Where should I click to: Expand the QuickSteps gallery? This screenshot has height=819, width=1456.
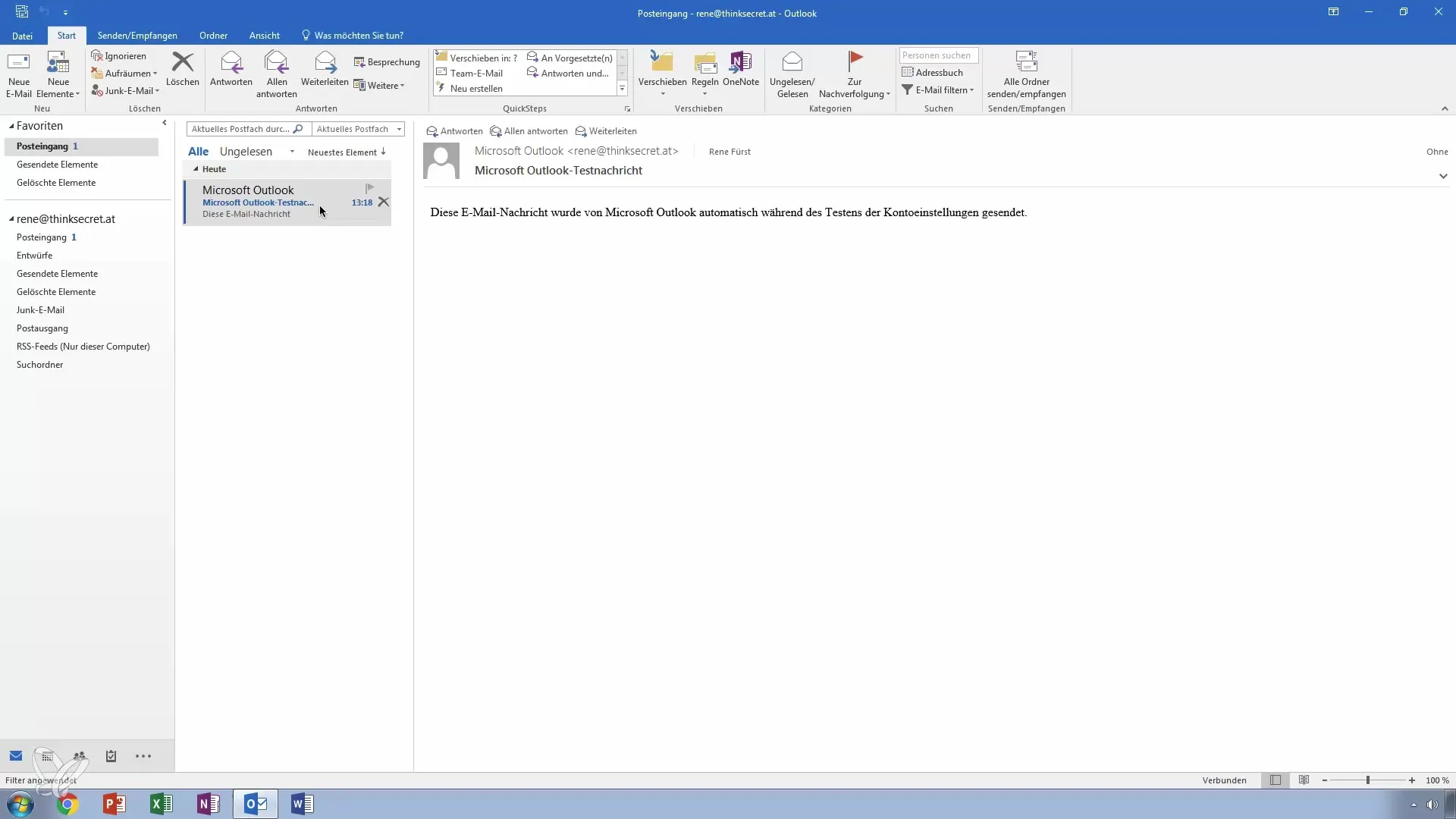click(623, 89)
